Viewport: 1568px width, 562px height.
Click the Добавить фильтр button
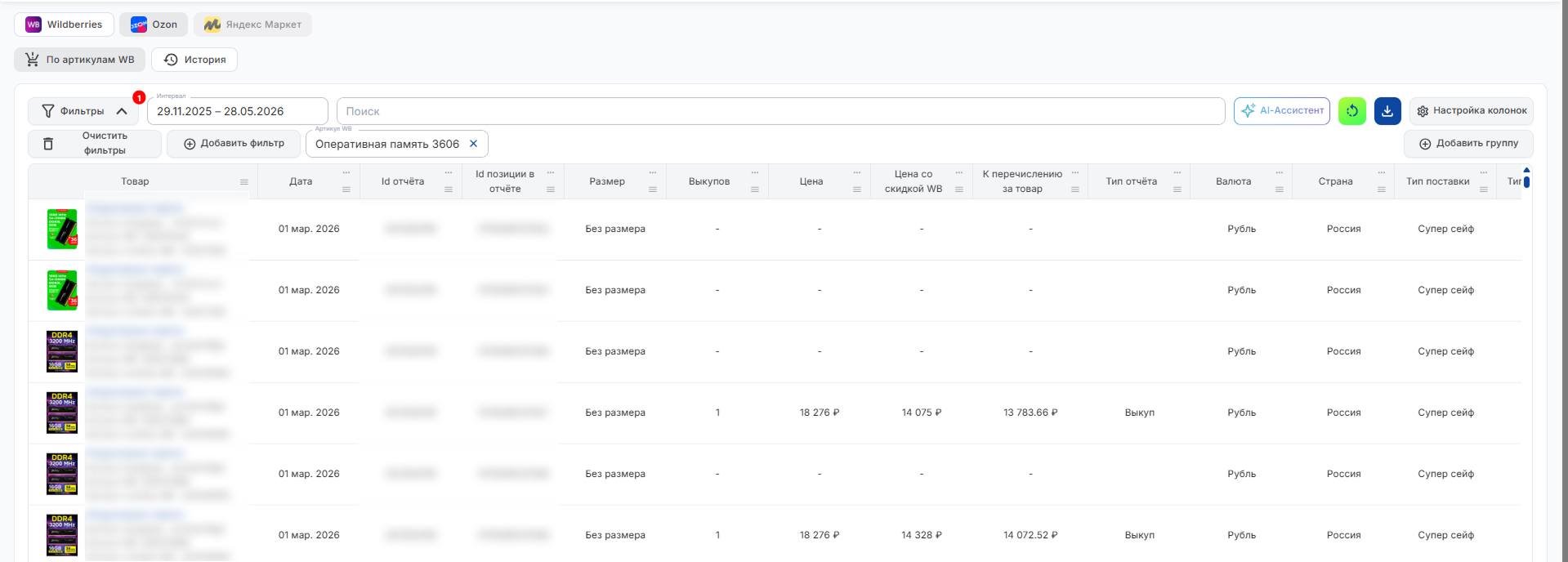pyautogui.click(x=234, y=144)
